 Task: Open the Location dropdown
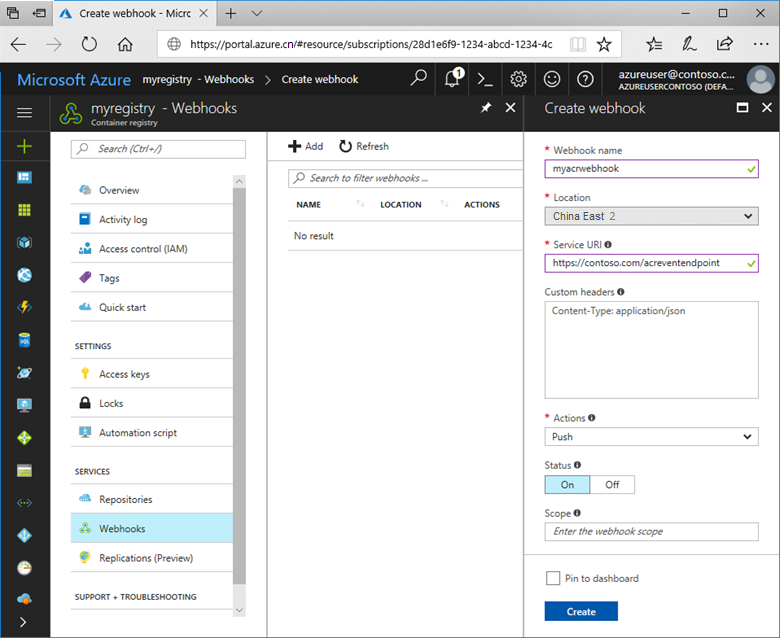pos(651,216)
